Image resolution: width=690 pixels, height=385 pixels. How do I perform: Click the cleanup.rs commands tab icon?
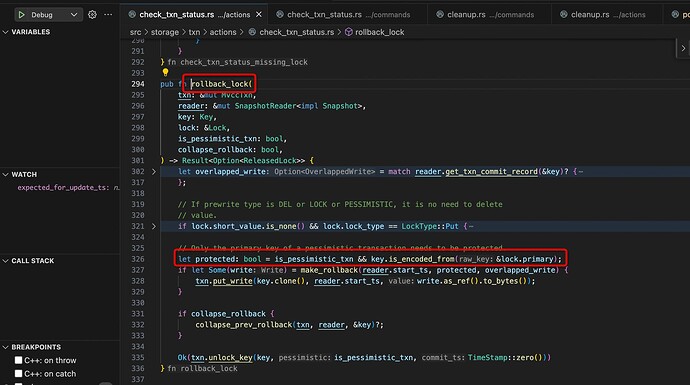coord(440,15)
